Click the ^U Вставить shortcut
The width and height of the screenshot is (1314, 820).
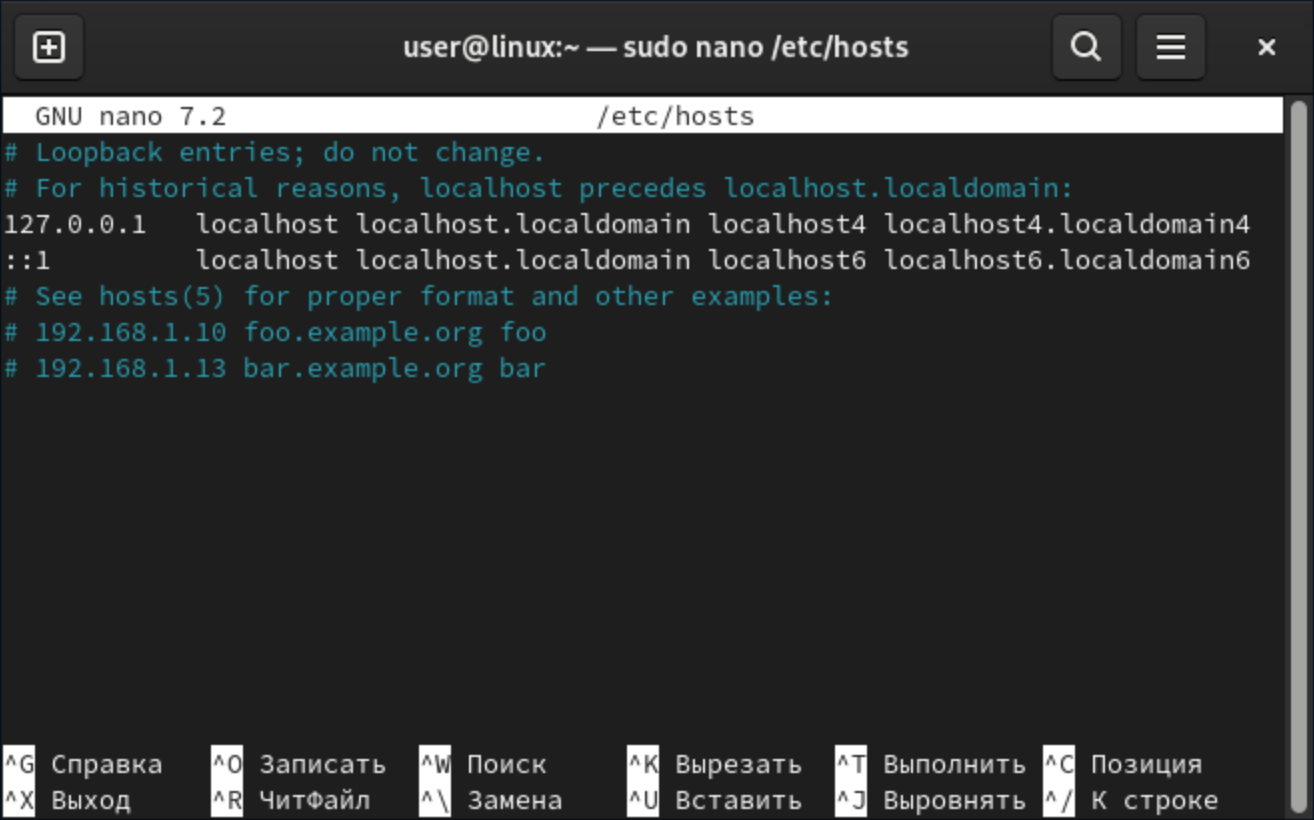(715, 801)
